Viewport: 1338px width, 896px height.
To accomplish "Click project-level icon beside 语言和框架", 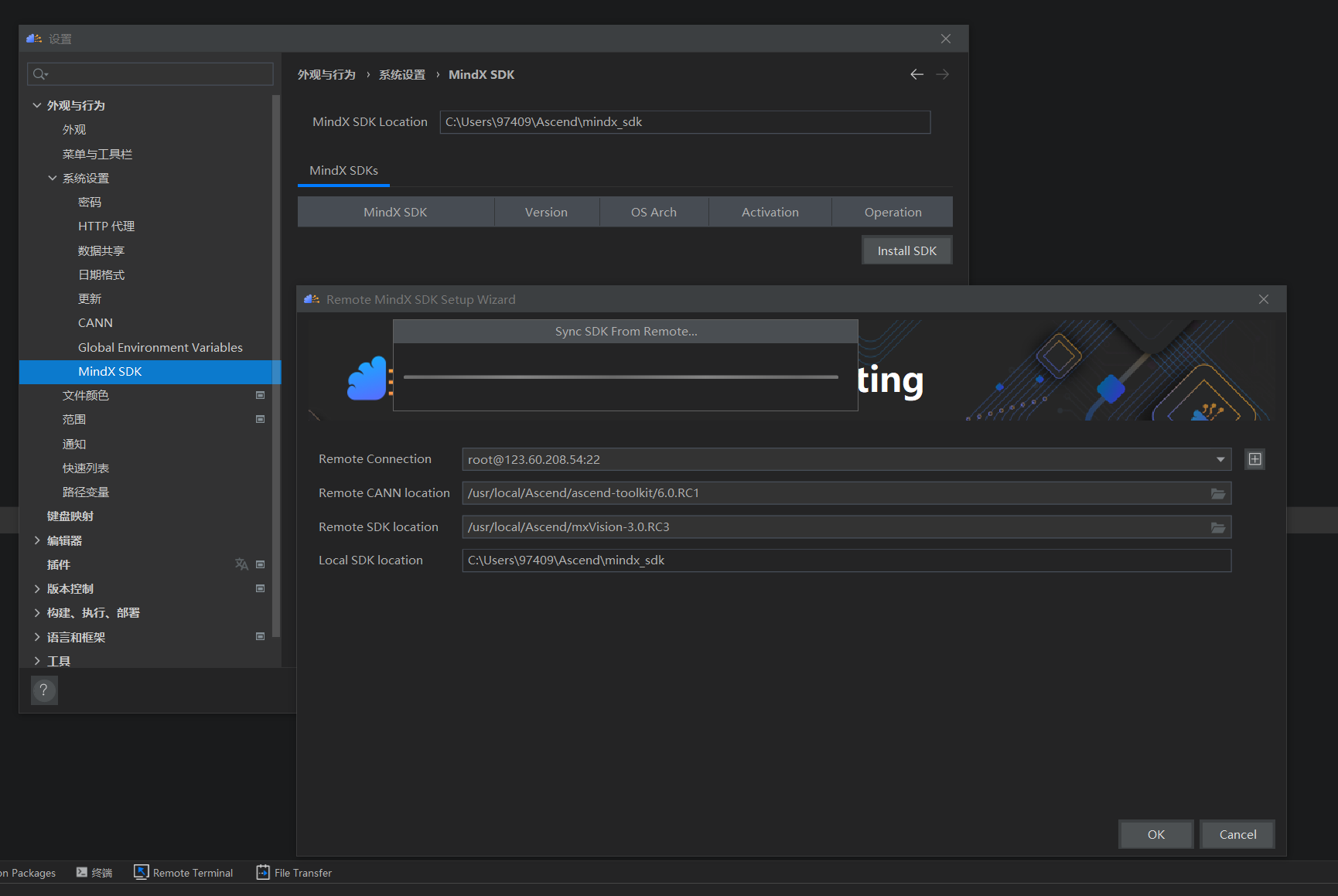I will click(x=261, y=637).
